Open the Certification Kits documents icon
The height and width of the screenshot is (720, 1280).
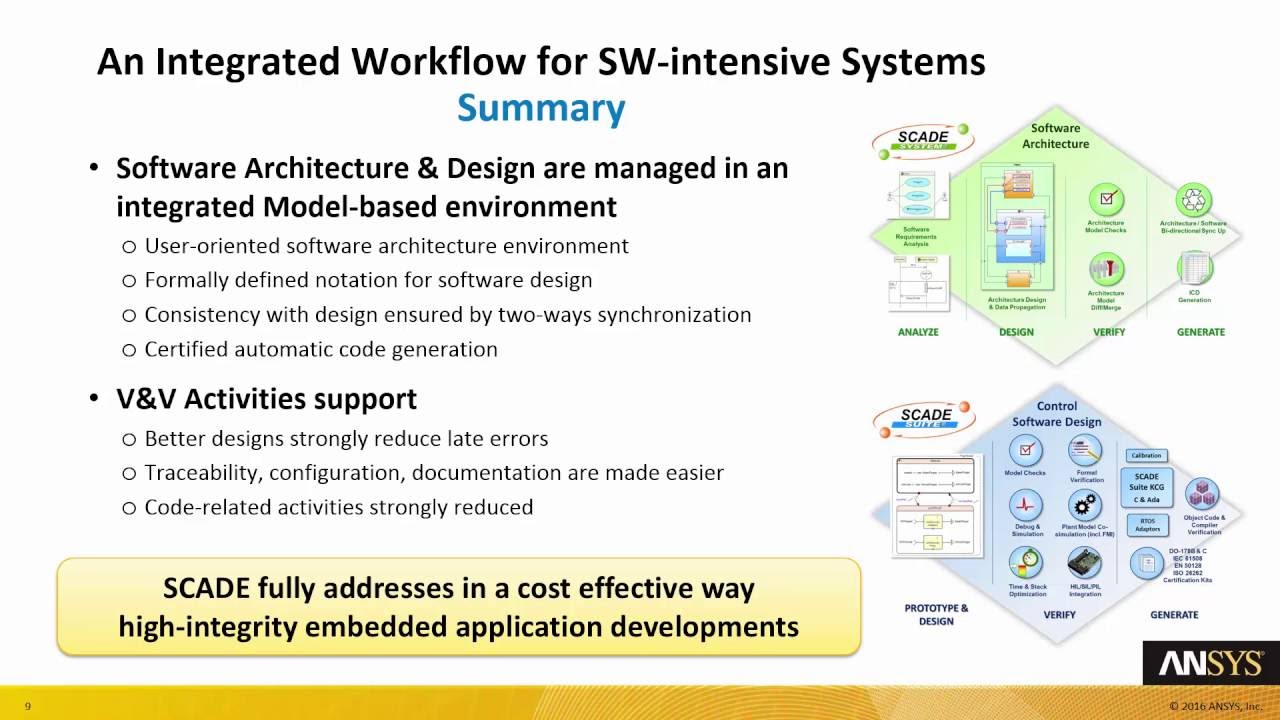[x=1145, y=563]
